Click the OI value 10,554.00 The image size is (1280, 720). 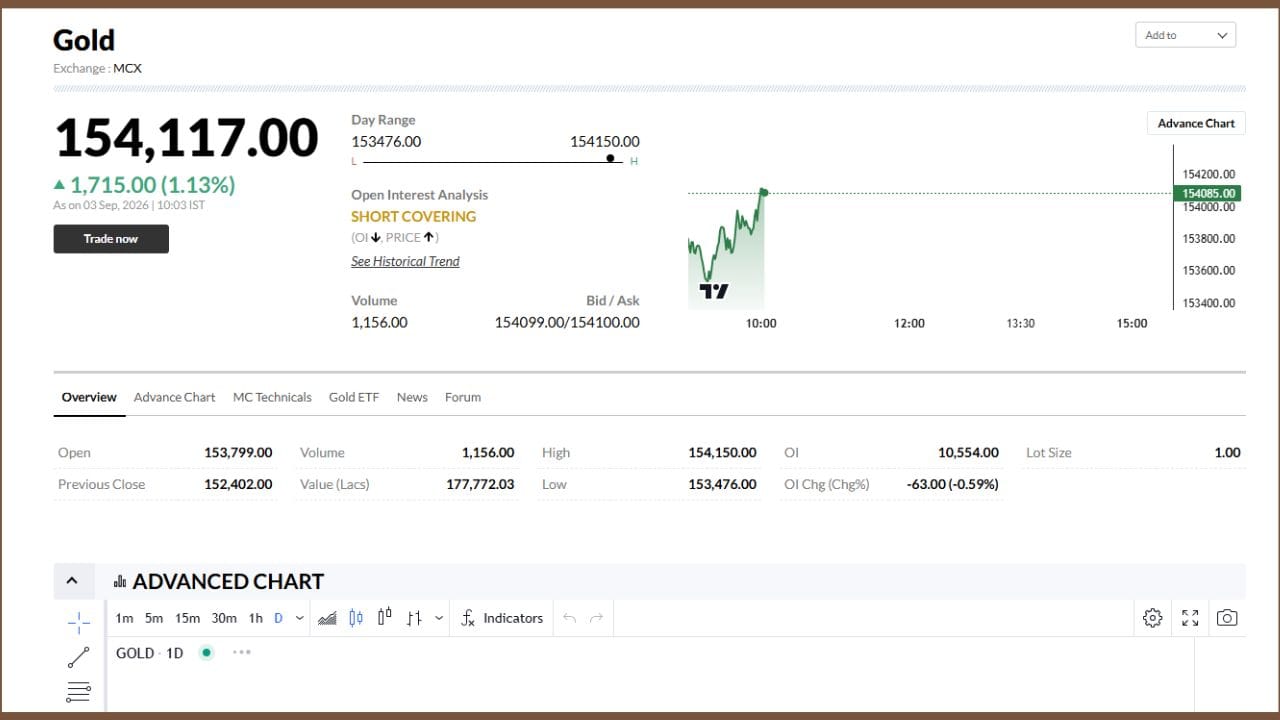point(968,453)
